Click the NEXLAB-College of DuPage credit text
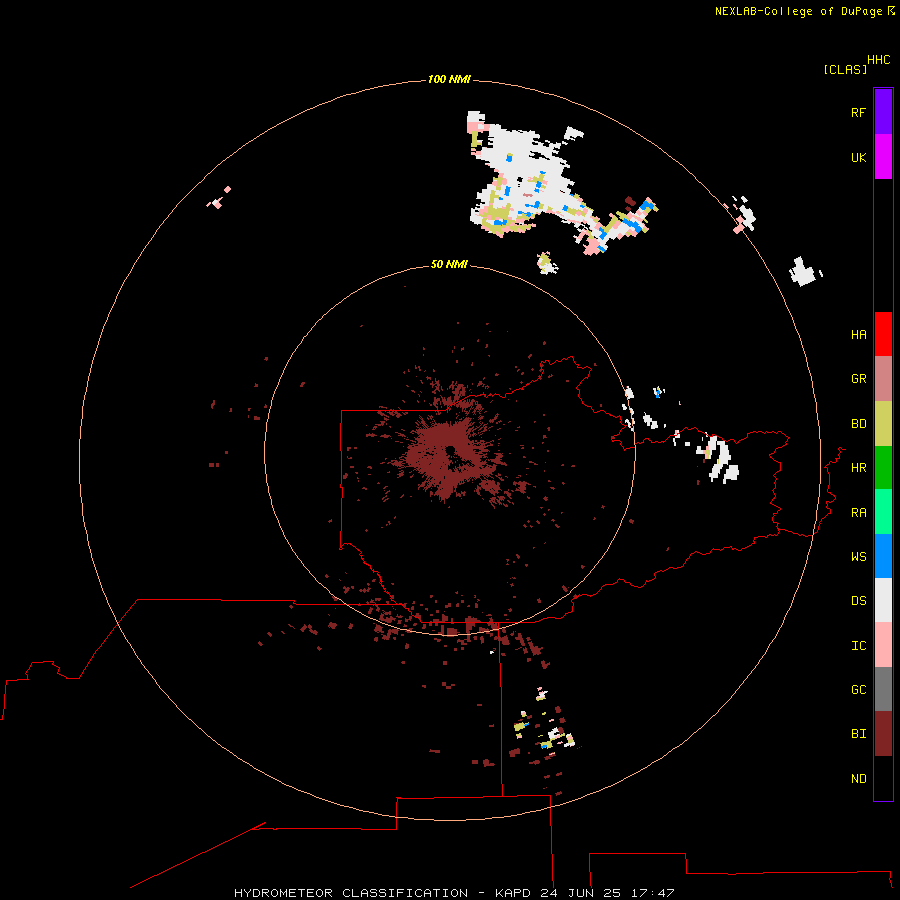The image size is (900, 900). tap(798, 11)
